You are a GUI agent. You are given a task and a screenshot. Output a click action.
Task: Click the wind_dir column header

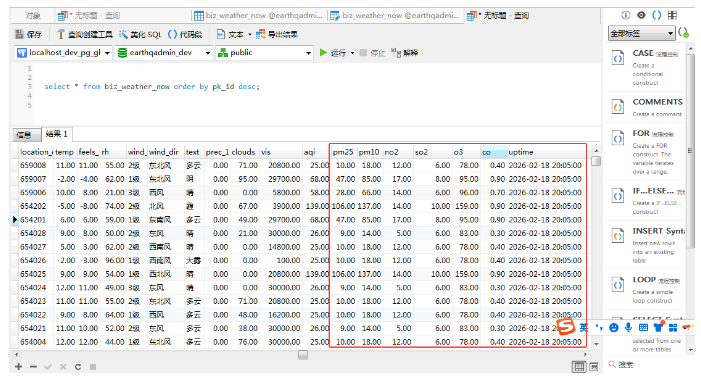[x=165, y=152]
